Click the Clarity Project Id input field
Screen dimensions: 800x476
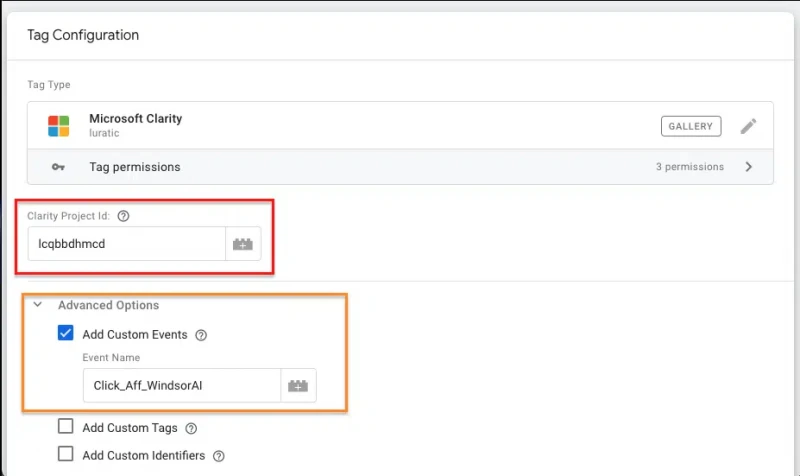pyautogui.click(x=127, y=244)
